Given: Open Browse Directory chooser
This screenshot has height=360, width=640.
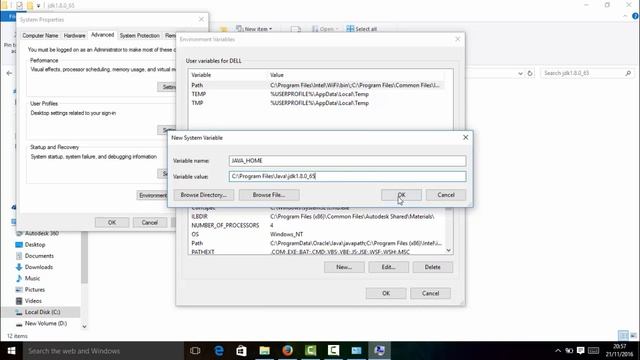Looking at the screenshot, I should 204,195.
